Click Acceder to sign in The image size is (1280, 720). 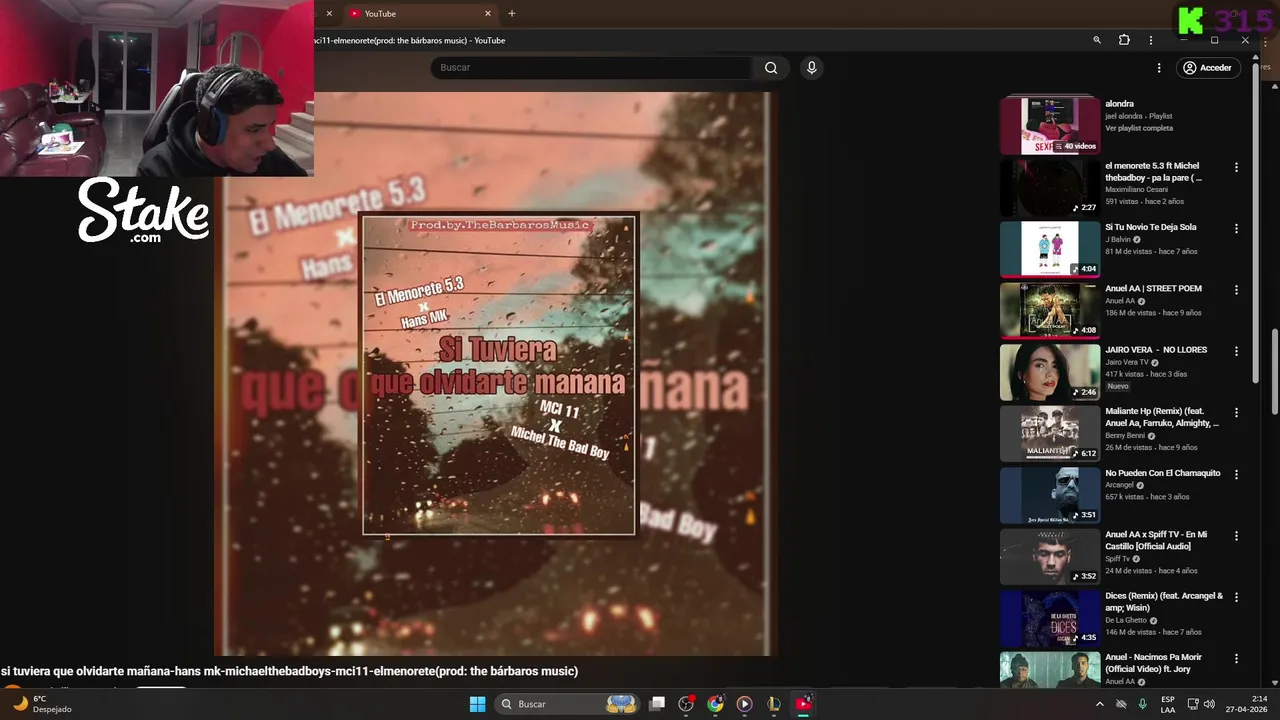point(1207,68)
